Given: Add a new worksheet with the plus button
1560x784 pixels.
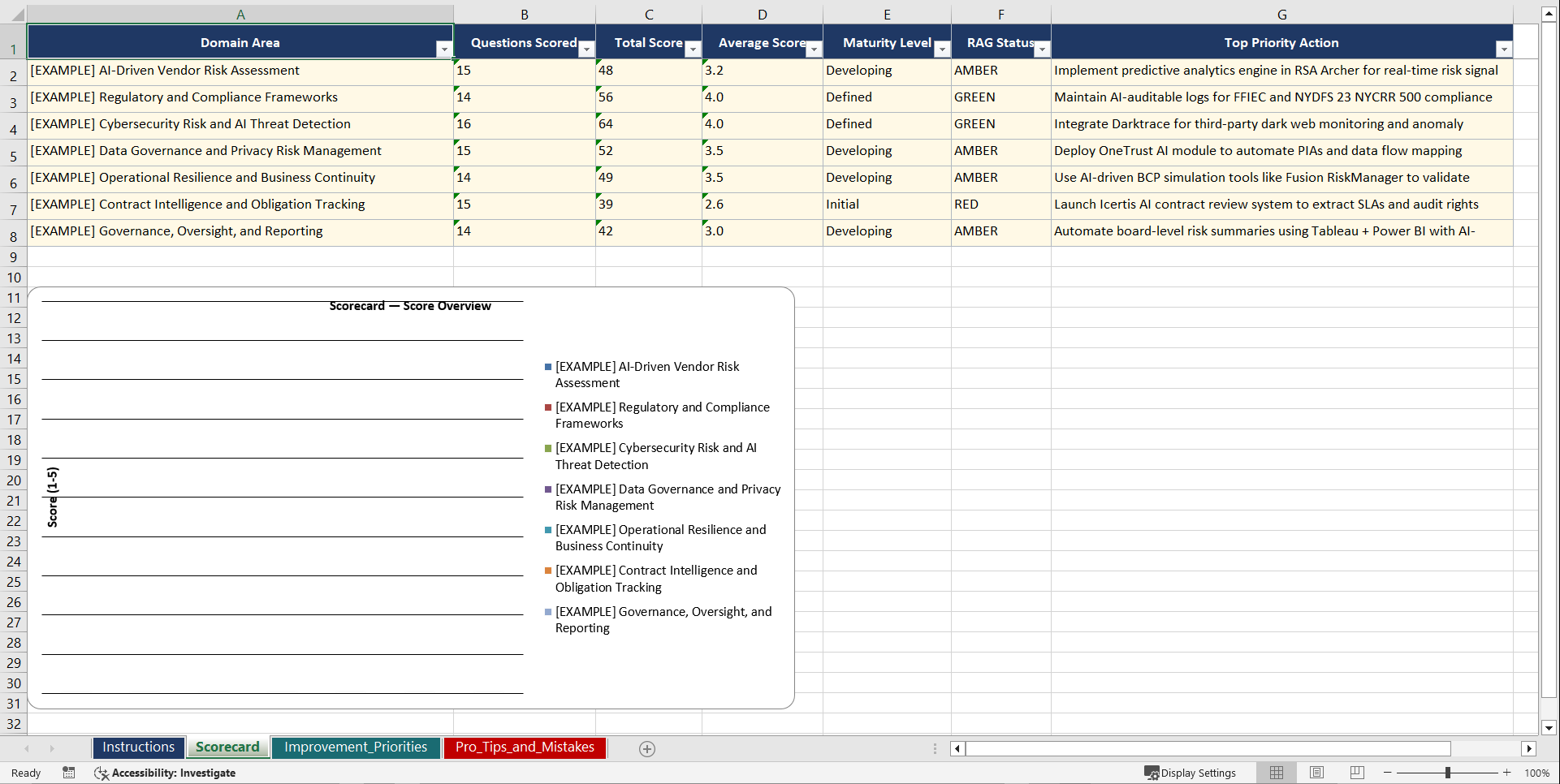Looking at the screenshot, I should click(647, 748).
